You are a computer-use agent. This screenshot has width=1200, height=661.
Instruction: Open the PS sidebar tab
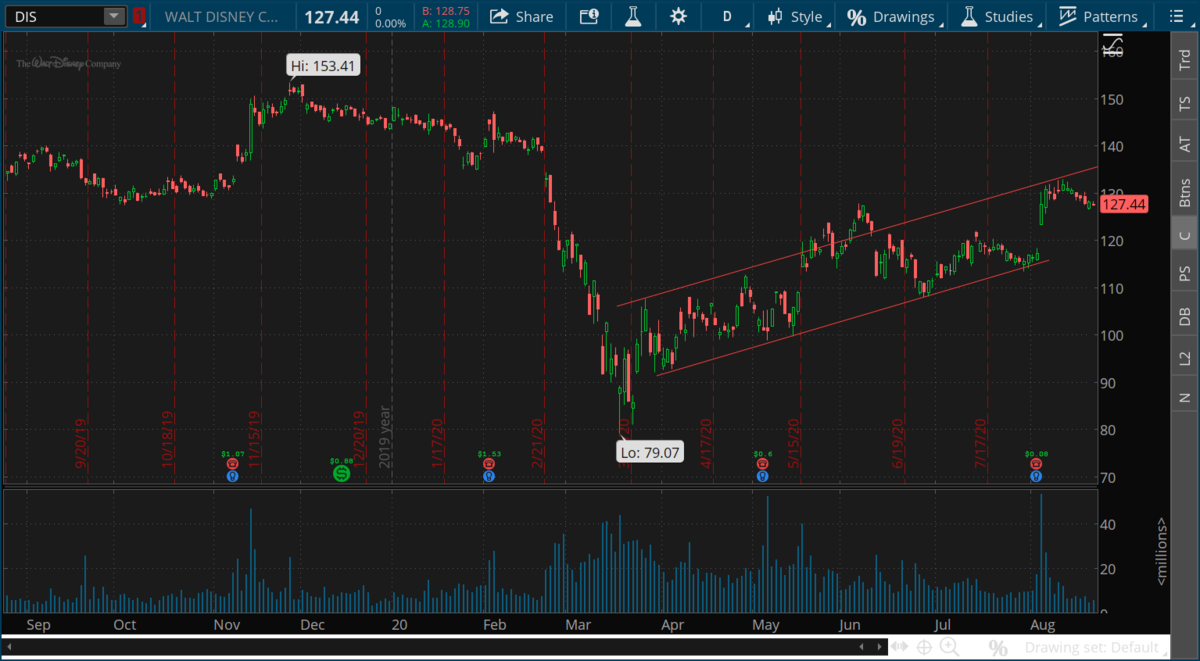(1185, 273)
